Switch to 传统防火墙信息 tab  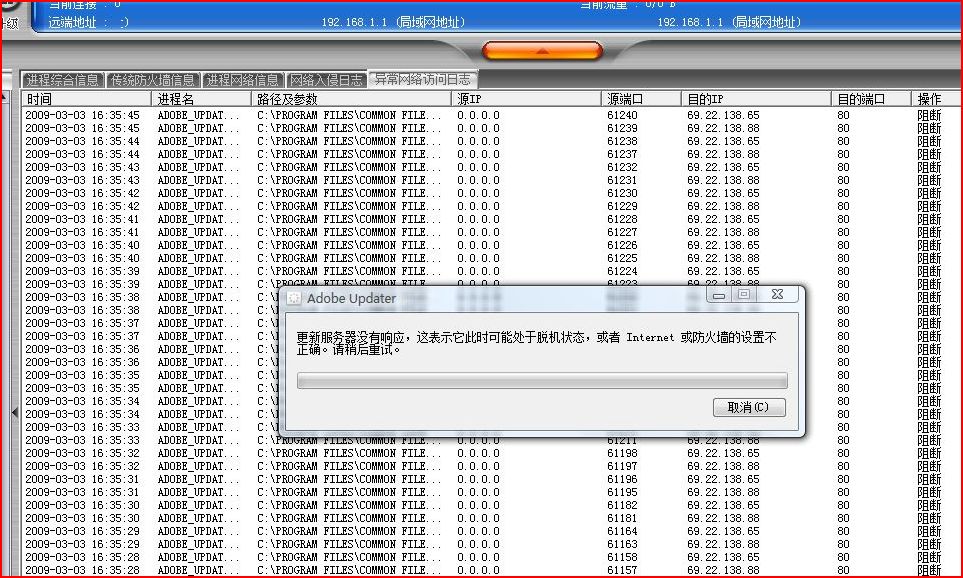pyautogui.click(x=153, y=80)
